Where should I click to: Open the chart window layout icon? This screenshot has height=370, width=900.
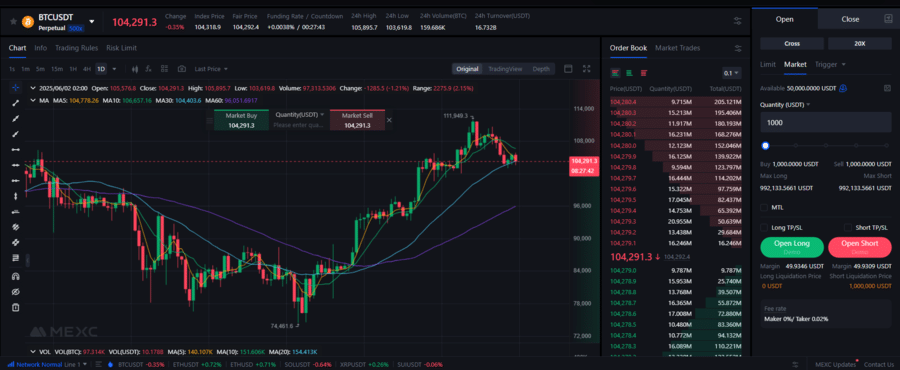(568, 69)
